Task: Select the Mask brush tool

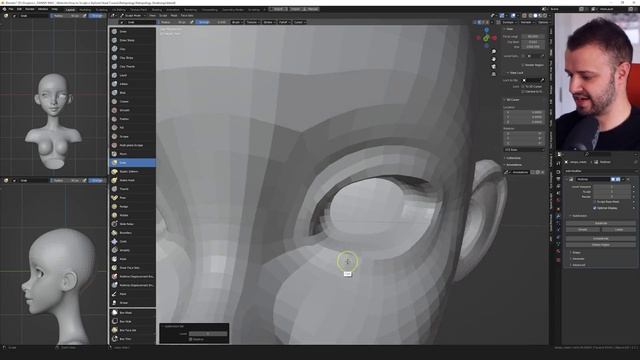Action: tap(132, 259)
